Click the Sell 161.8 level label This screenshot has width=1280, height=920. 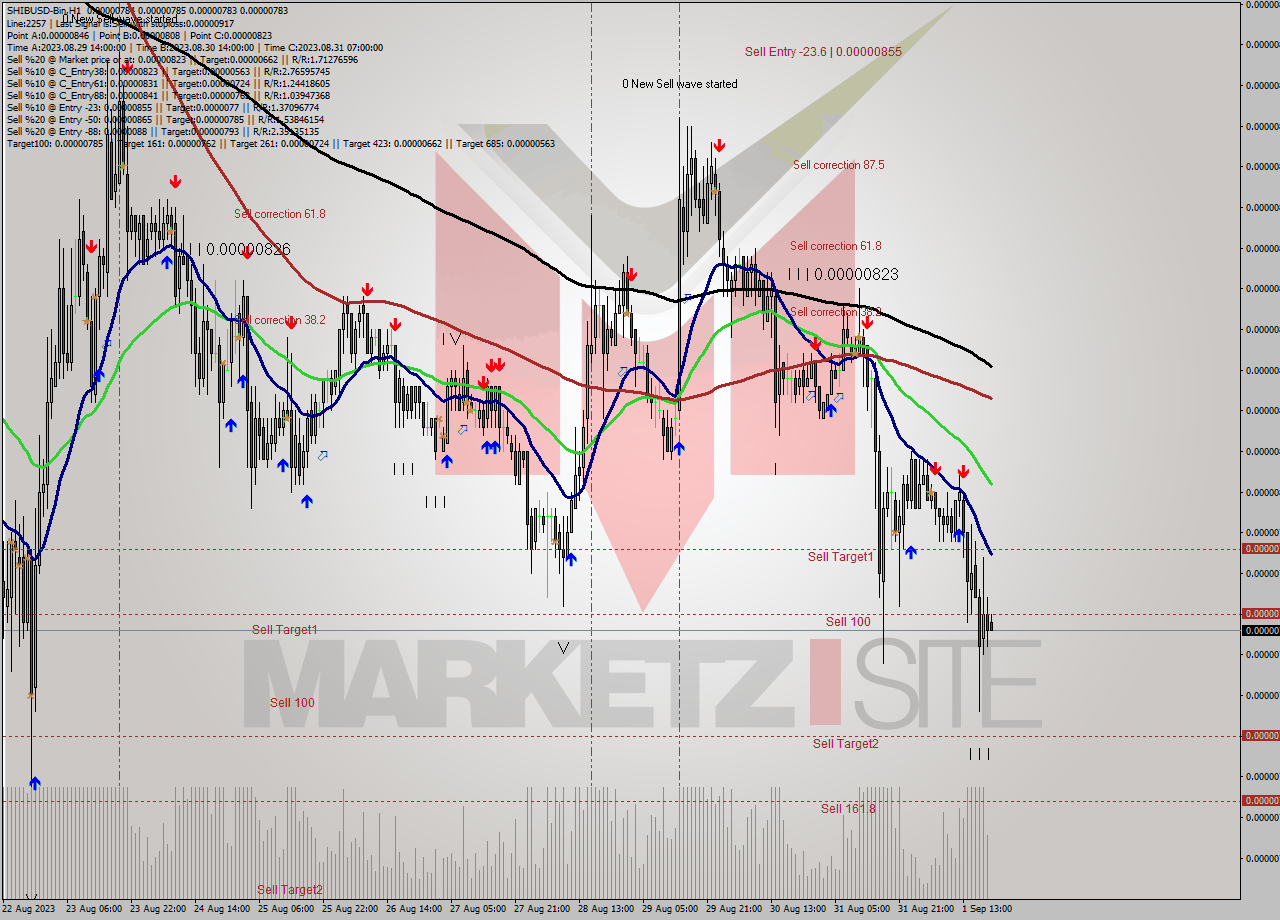coord(848,808)
